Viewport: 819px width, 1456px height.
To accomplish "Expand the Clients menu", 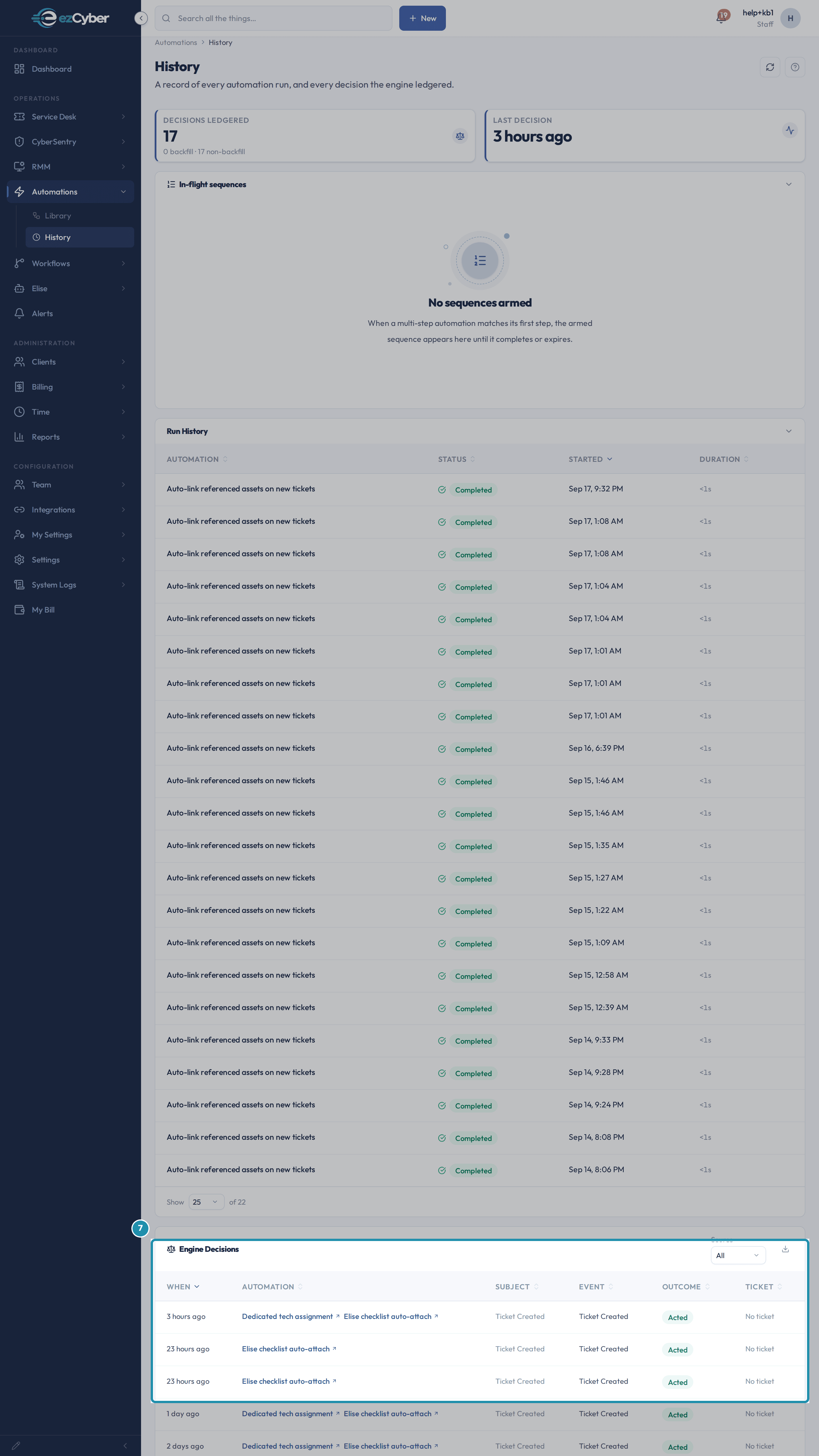I will pyautogui.click(x=70, y=362).
